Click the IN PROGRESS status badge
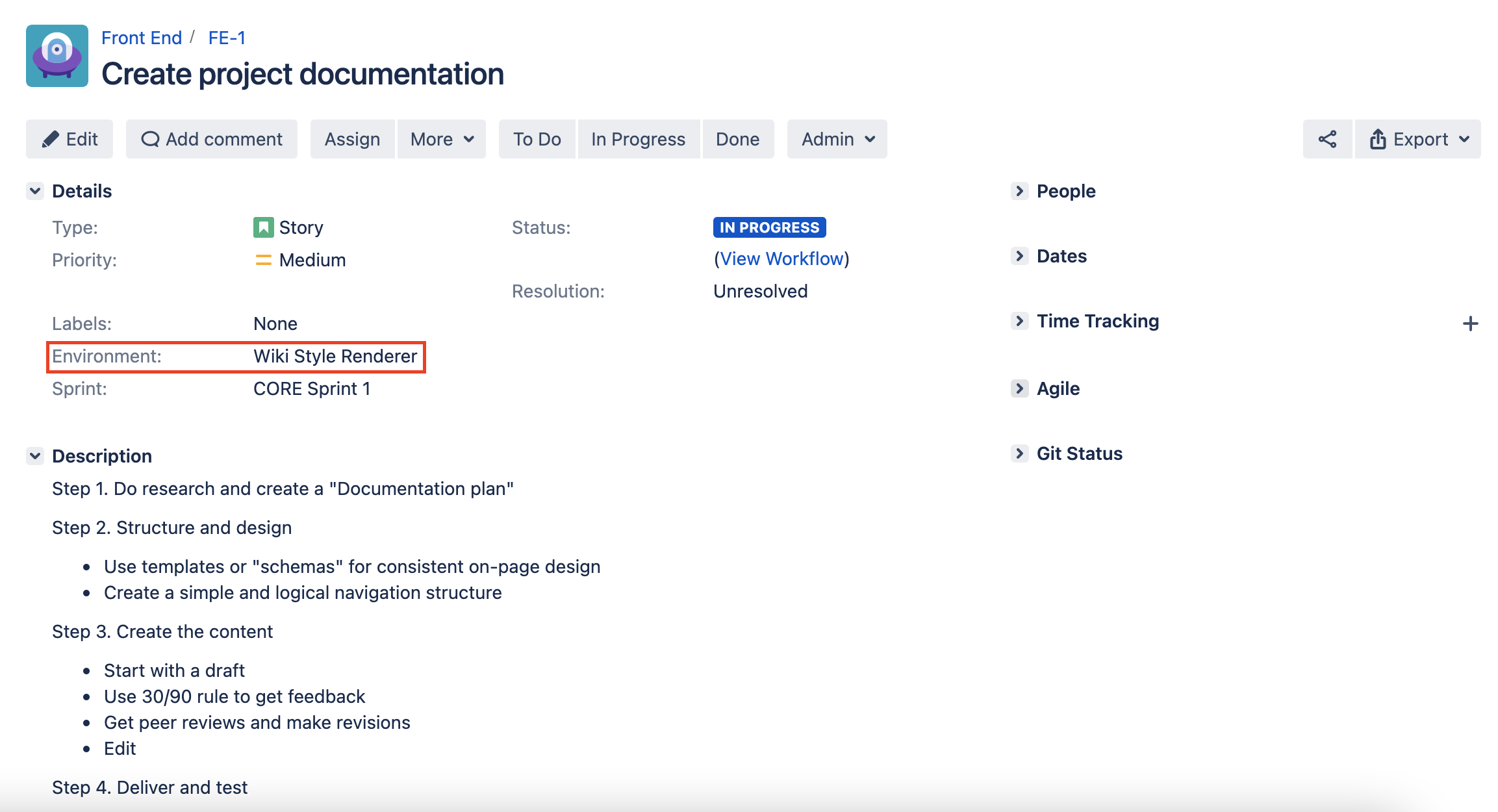This screenshot has height=812, width=1498. click(769, 227)
